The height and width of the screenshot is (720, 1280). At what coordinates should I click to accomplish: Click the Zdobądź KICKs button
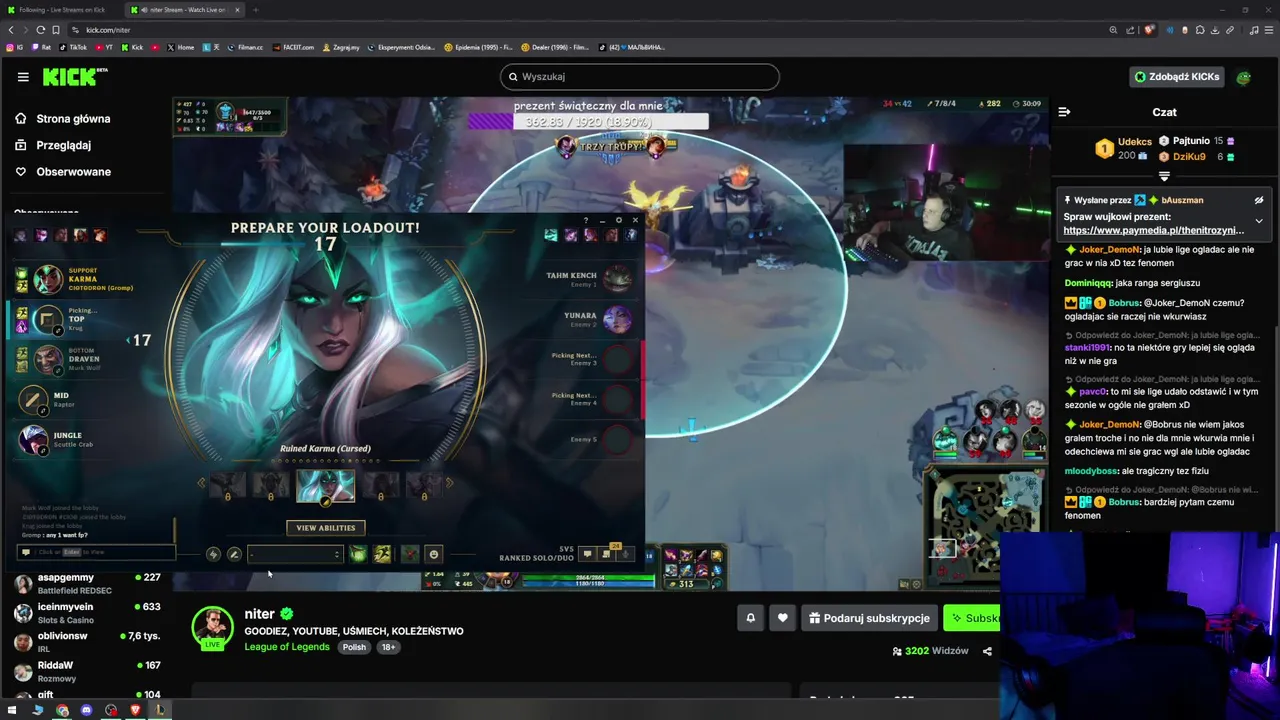pos(1176,77)
